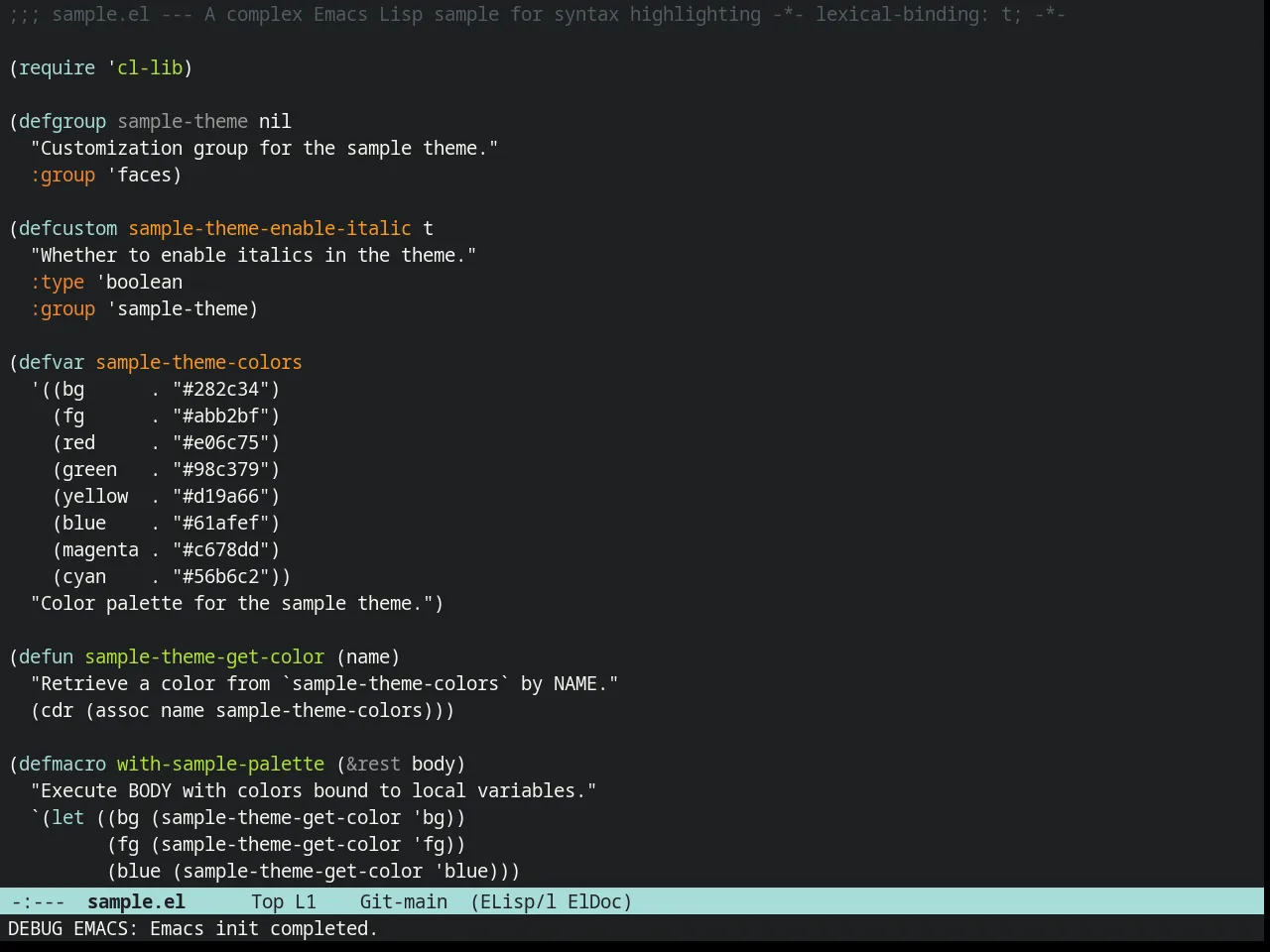
Task: Click the 'let' keyword in the macro
Action: [68, 817]
